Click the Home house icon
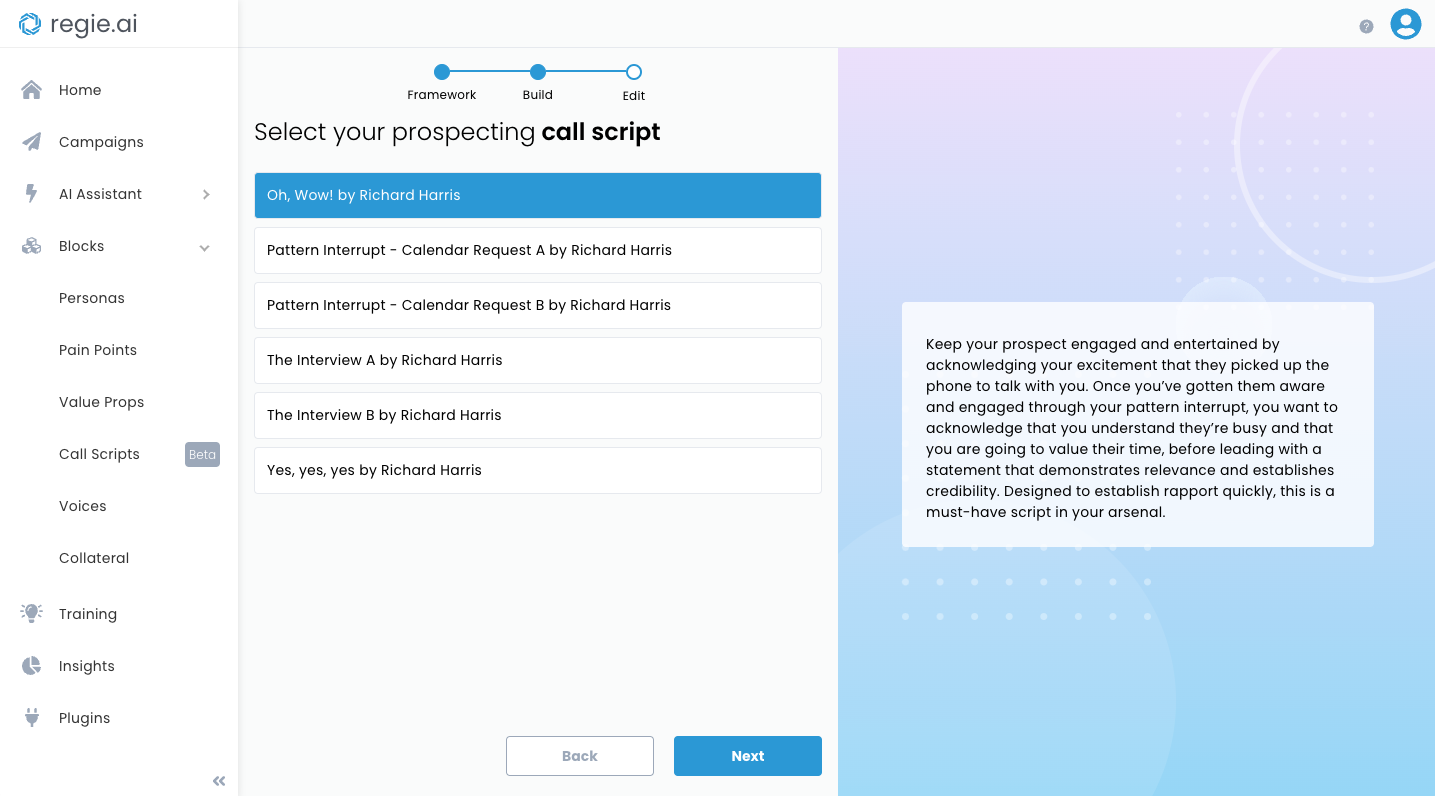Screen dimensions: 1435x796 coord(32,90)
